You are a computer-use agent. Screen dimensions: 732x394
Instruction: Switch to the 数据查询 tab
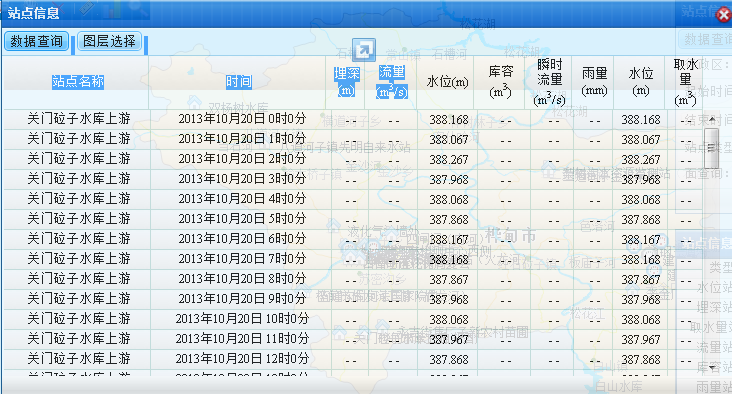pyautogui.click(x=37, y=42)
